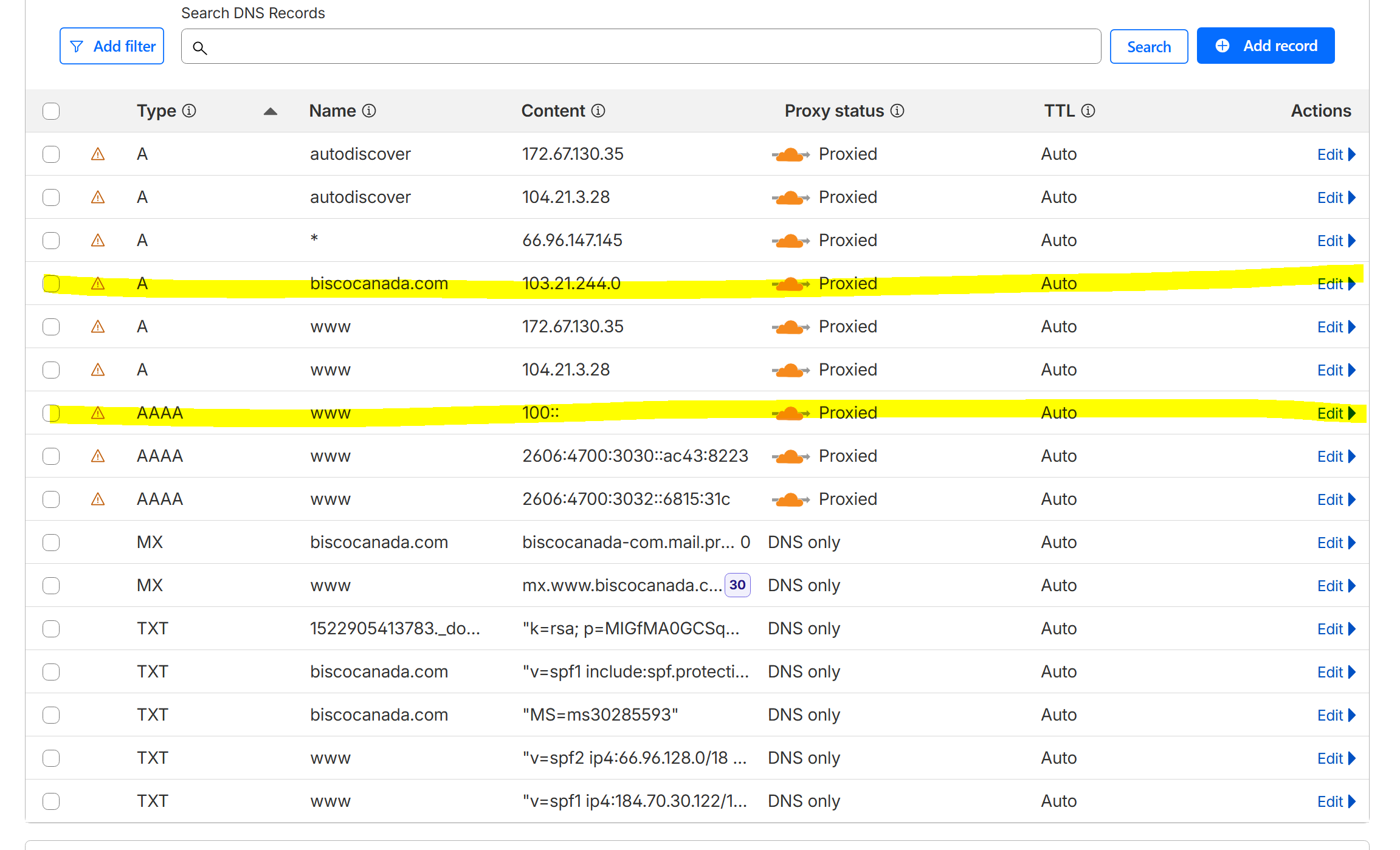Click the Type column info icon
Screen dimensions: 1400x850
click(x=189, y=111)
